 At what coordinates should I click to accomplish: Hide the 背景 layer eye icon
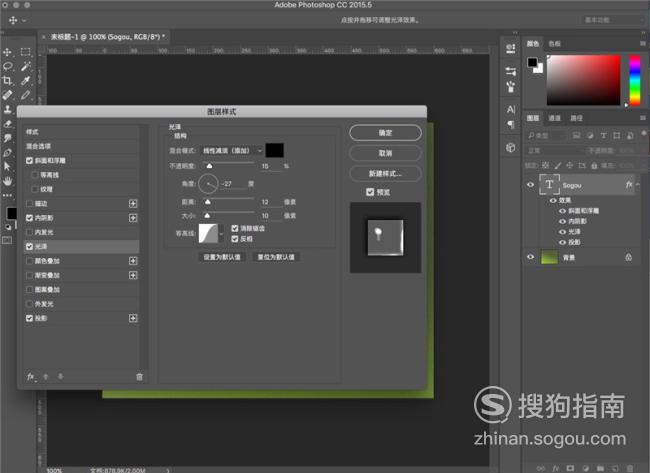coord(530,257)
